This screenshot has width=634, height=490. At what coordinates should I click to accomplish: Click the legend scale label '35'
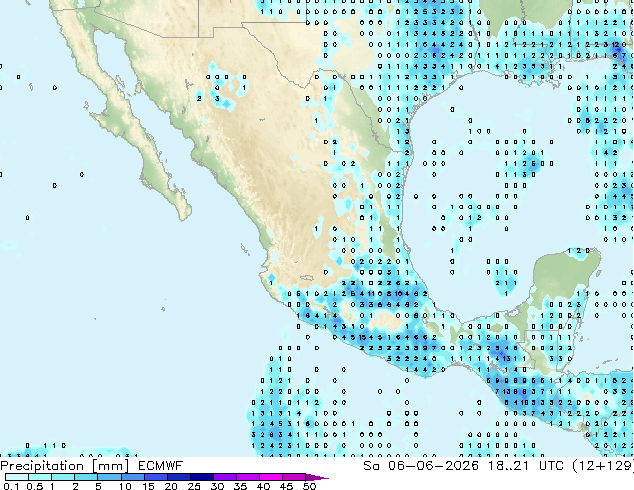point(240,486)
